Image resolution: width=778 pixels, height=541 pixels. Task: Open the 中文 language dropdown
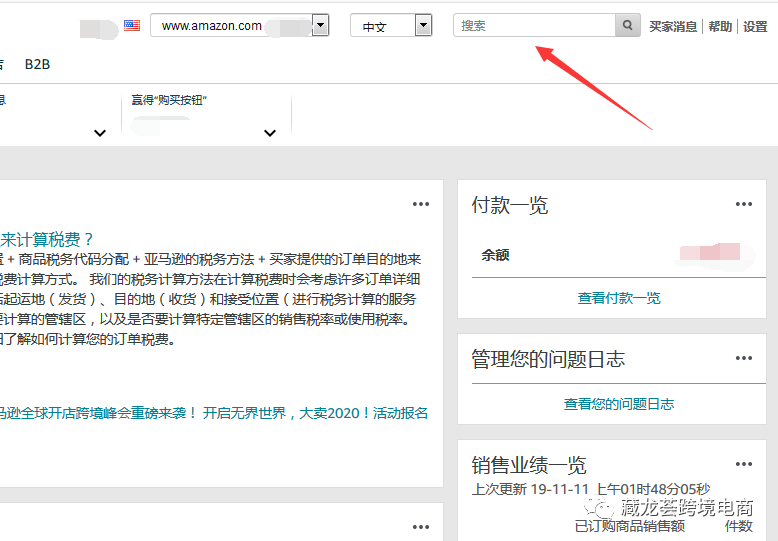(391, 25)
